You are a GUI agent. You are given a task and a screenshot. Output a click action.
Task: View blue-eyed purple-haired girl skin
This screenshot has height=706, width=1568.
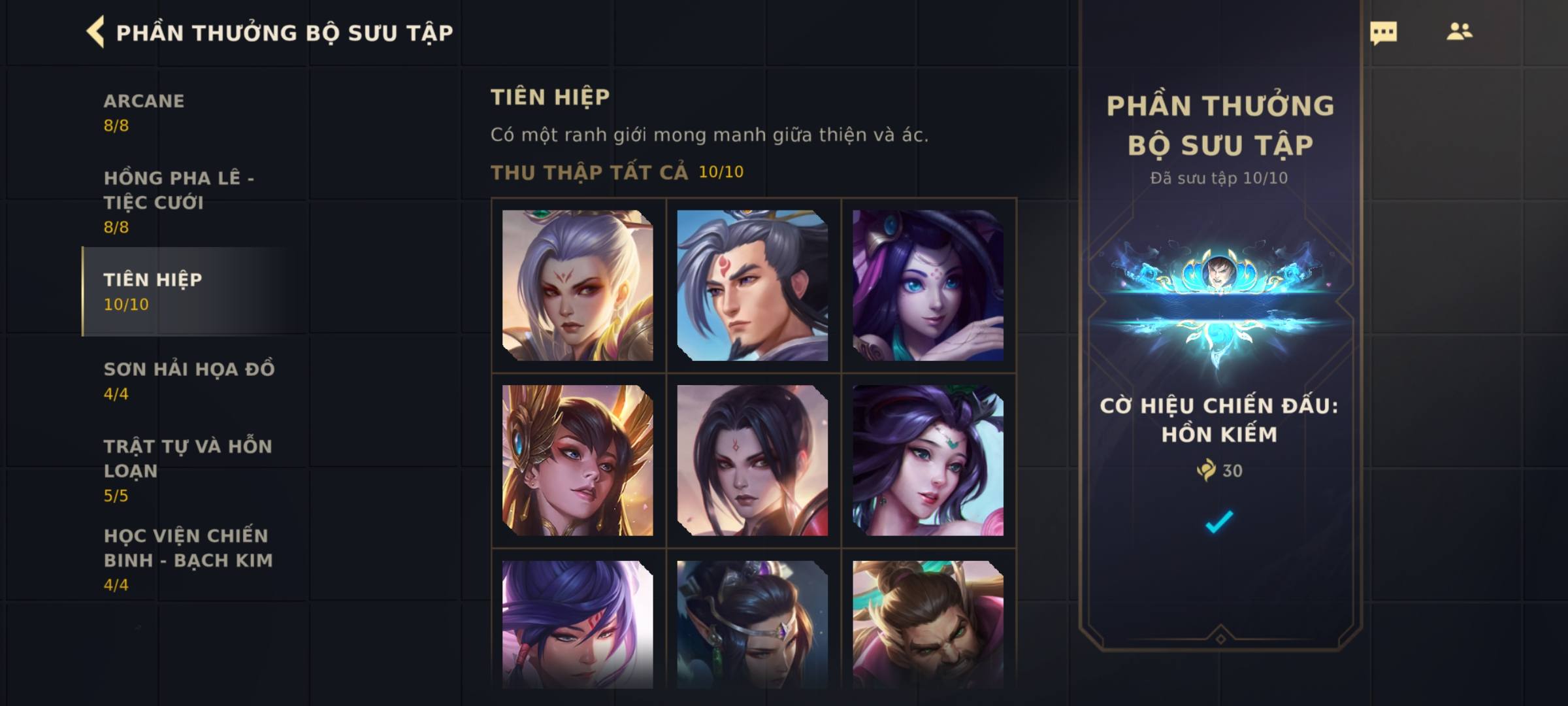(x=928, y=285)
